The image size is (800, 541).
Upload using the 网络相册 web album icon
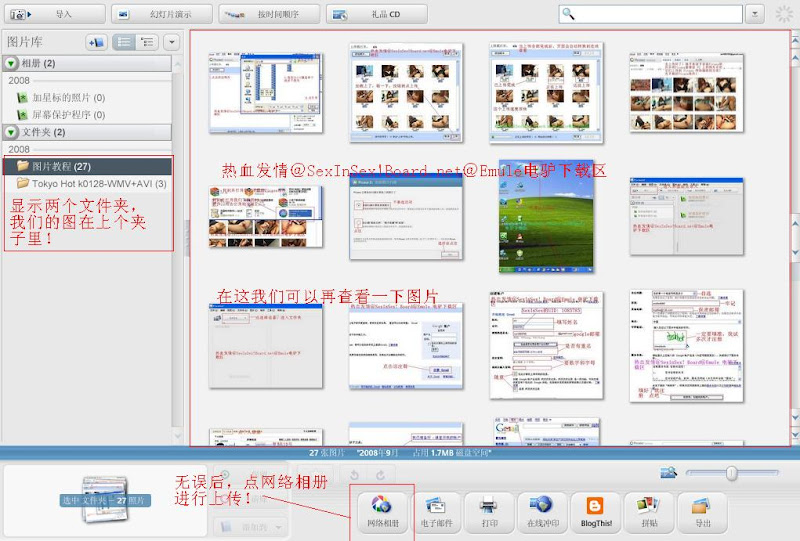[x=383, y=512]
